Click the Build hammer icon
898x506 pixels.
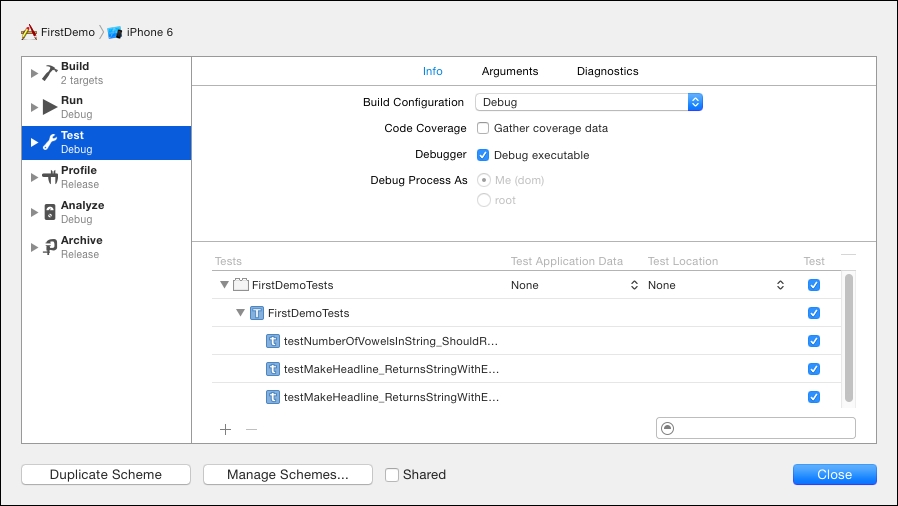click(x=50, y=73)
